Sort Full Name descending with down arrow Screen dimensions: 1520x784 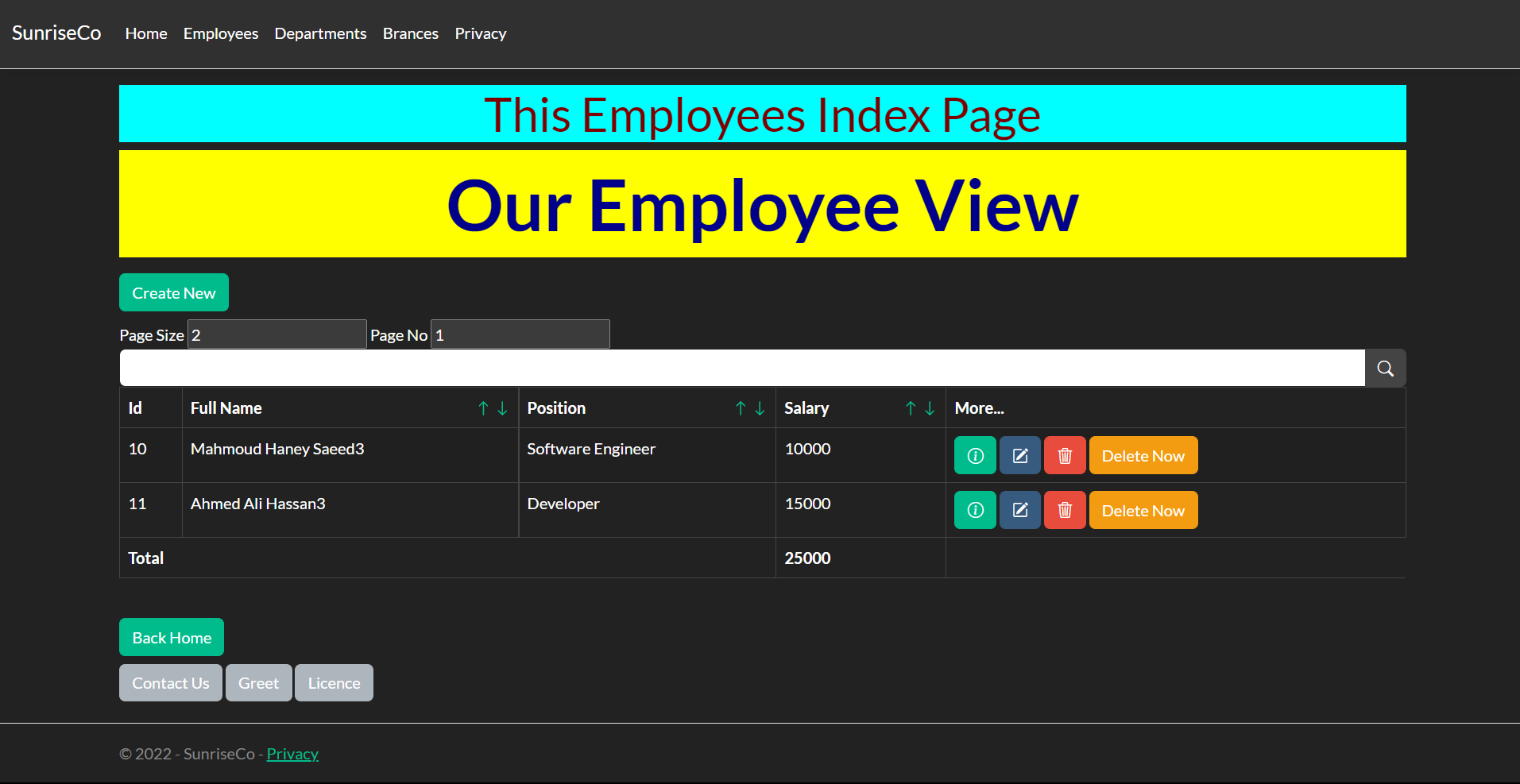502,408
